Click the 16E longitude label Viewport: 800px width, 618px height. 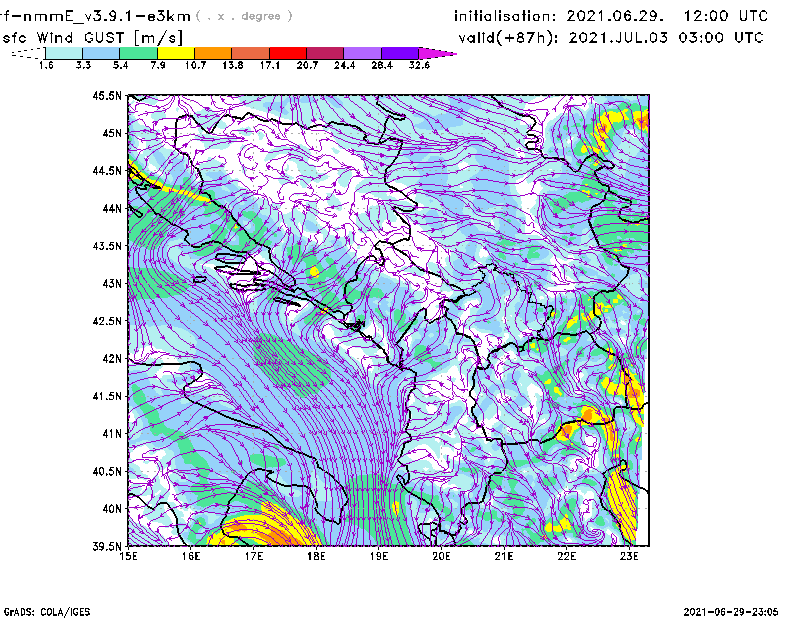click(191, 556)
